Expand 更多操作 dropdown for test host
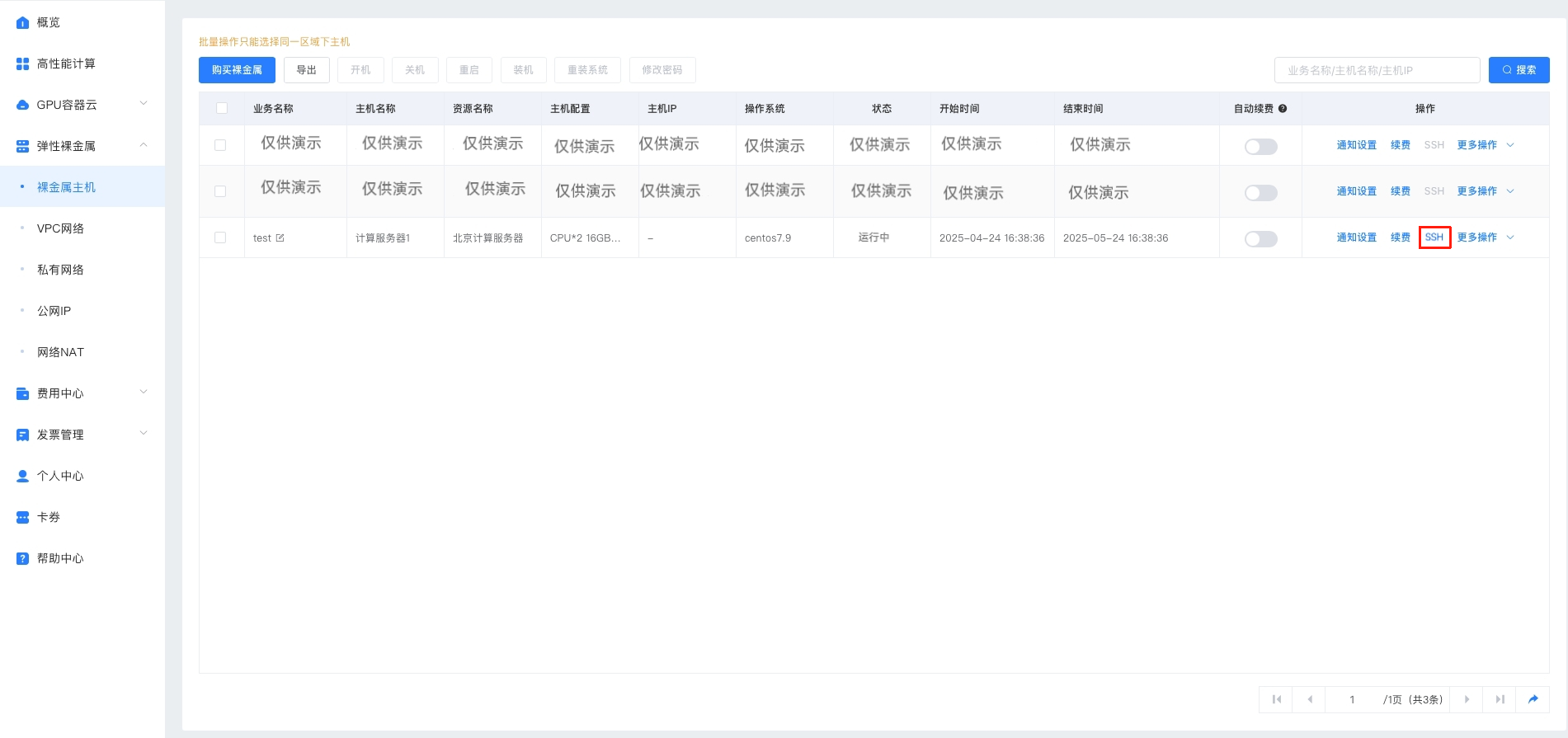This screenshot has height=738, width=1568. coord(1485,237)
